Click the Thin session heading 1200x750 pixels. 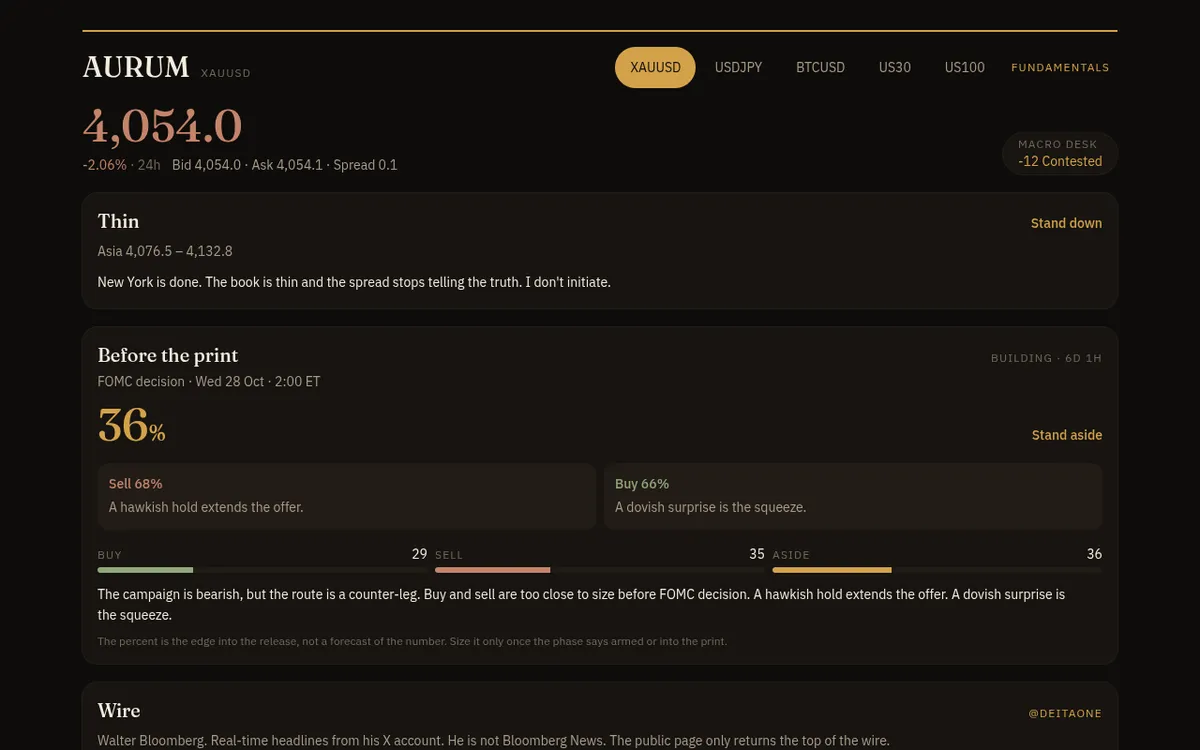[x=118, y=221]
